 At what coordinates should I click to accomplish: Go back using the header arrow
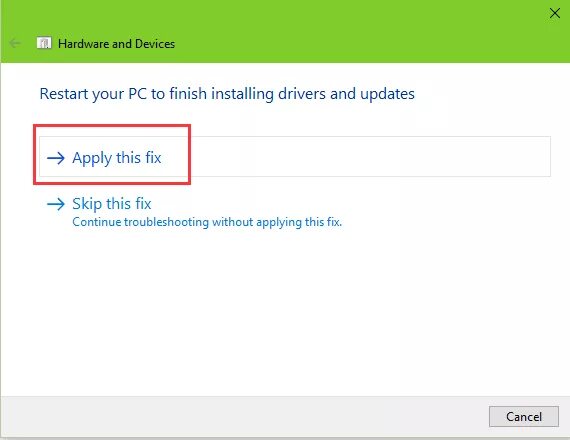(x=15, y=43)
